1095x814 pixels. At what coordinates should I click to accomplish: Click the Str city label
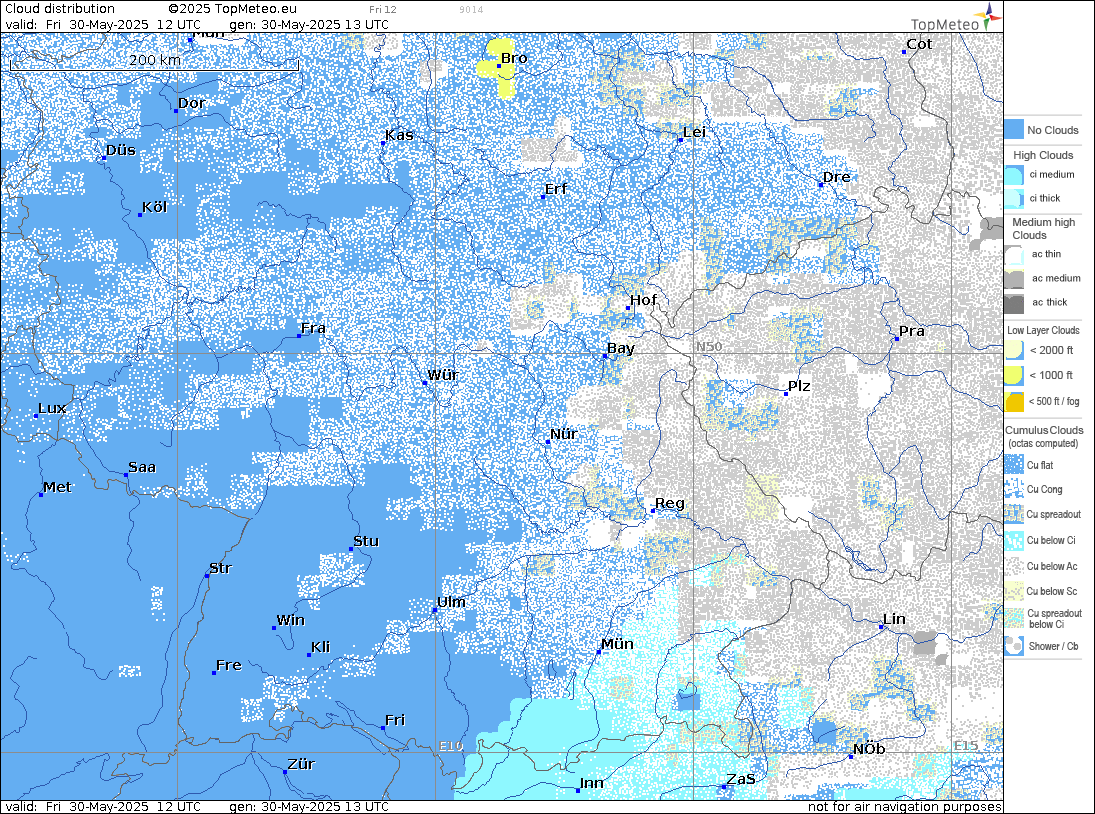220,568
